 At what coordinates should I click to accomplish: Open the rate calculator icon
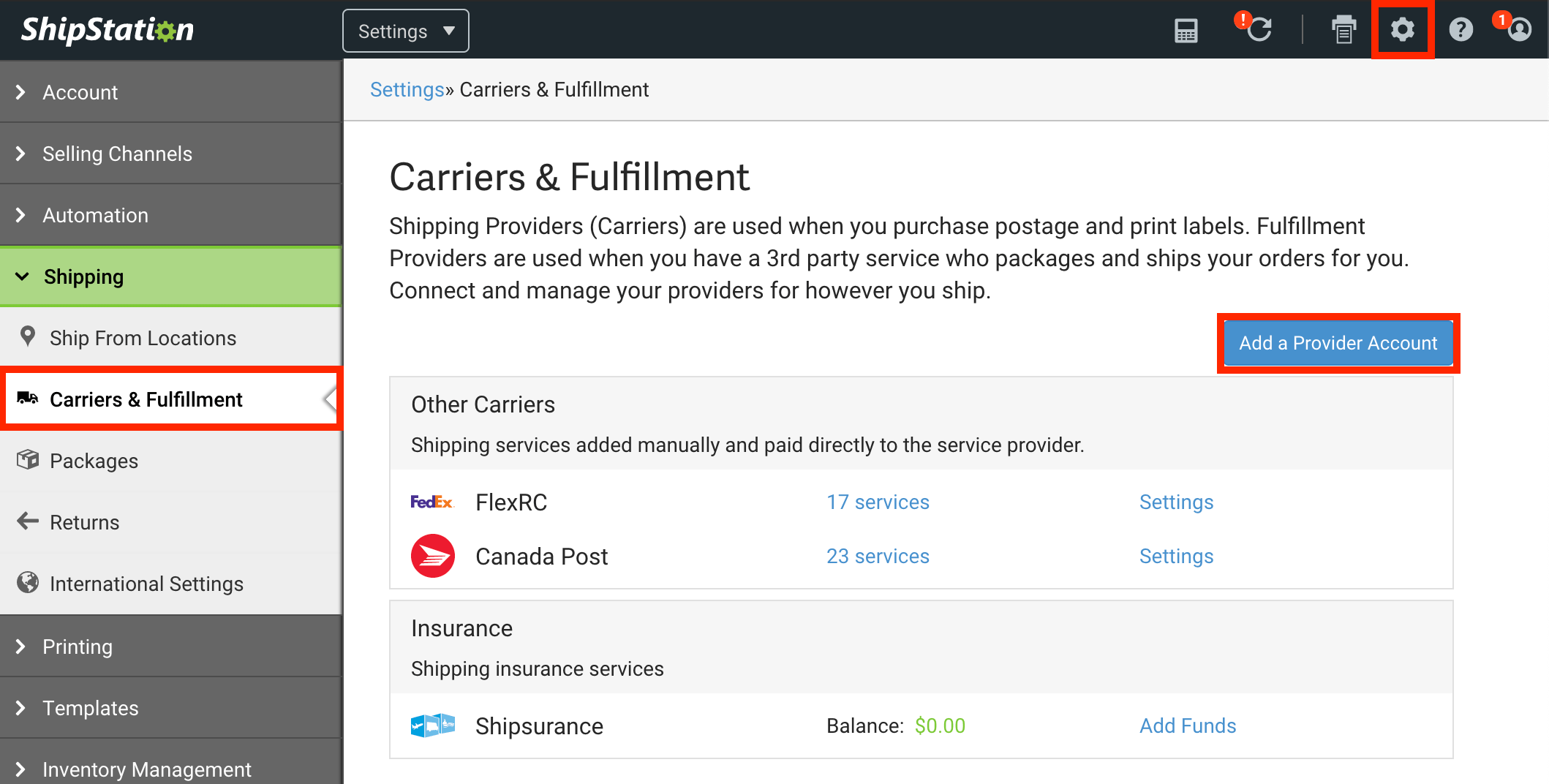pos(1186,31)
